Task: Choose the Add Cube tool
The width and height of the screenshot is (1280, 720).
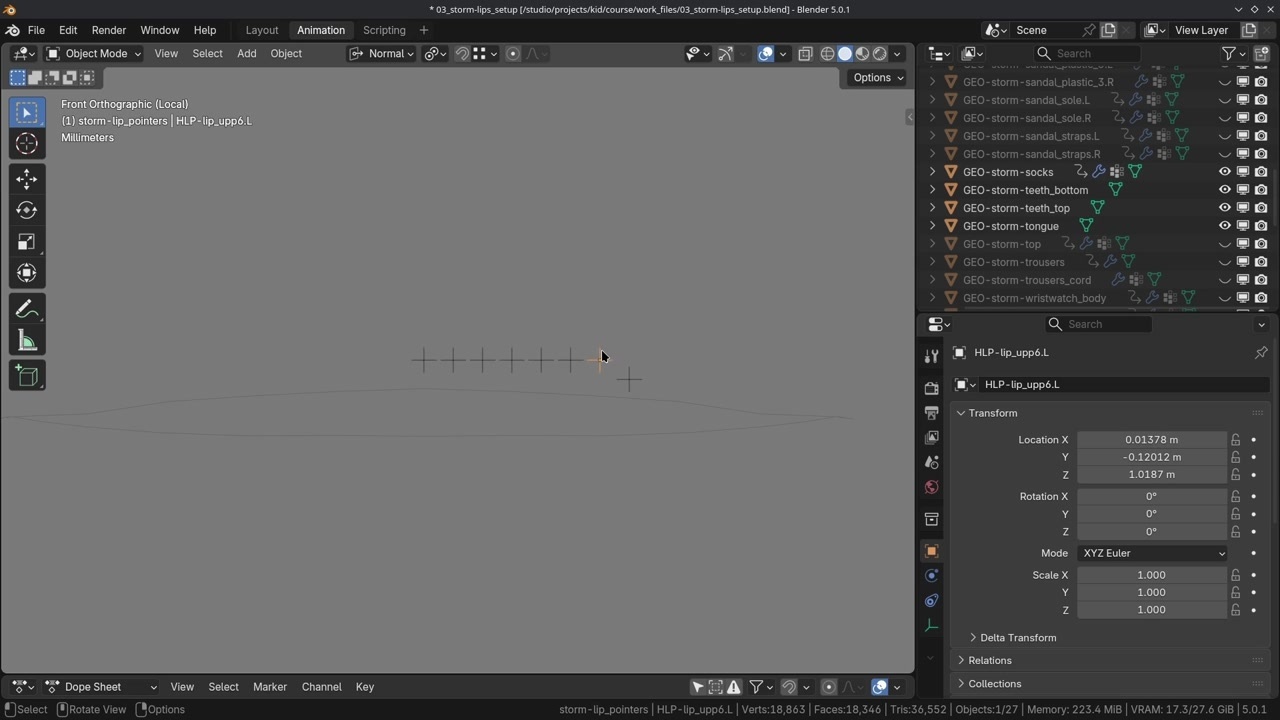Action: pyautogui.click(x=27, y=376)
